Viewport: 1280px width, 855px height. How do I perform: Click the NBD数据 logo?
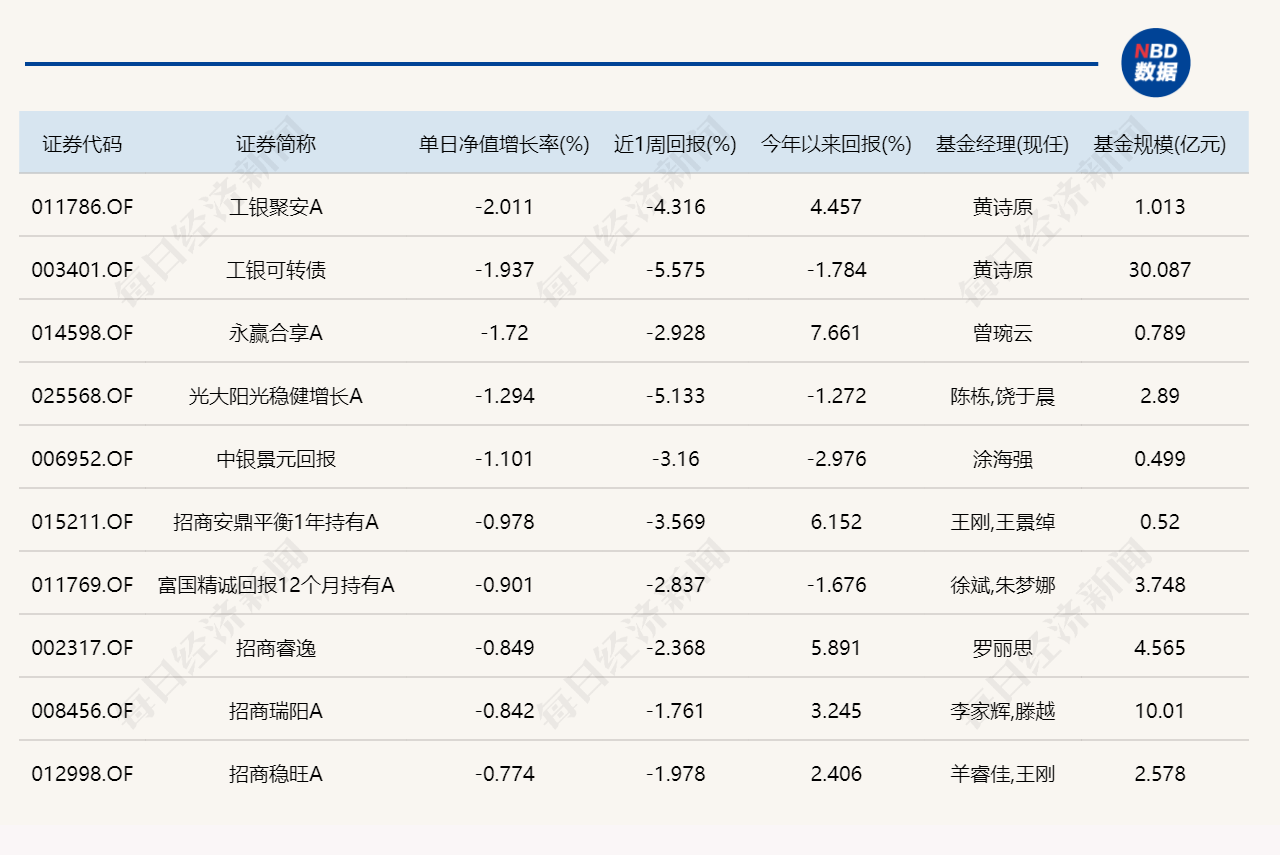(1155, 62)
